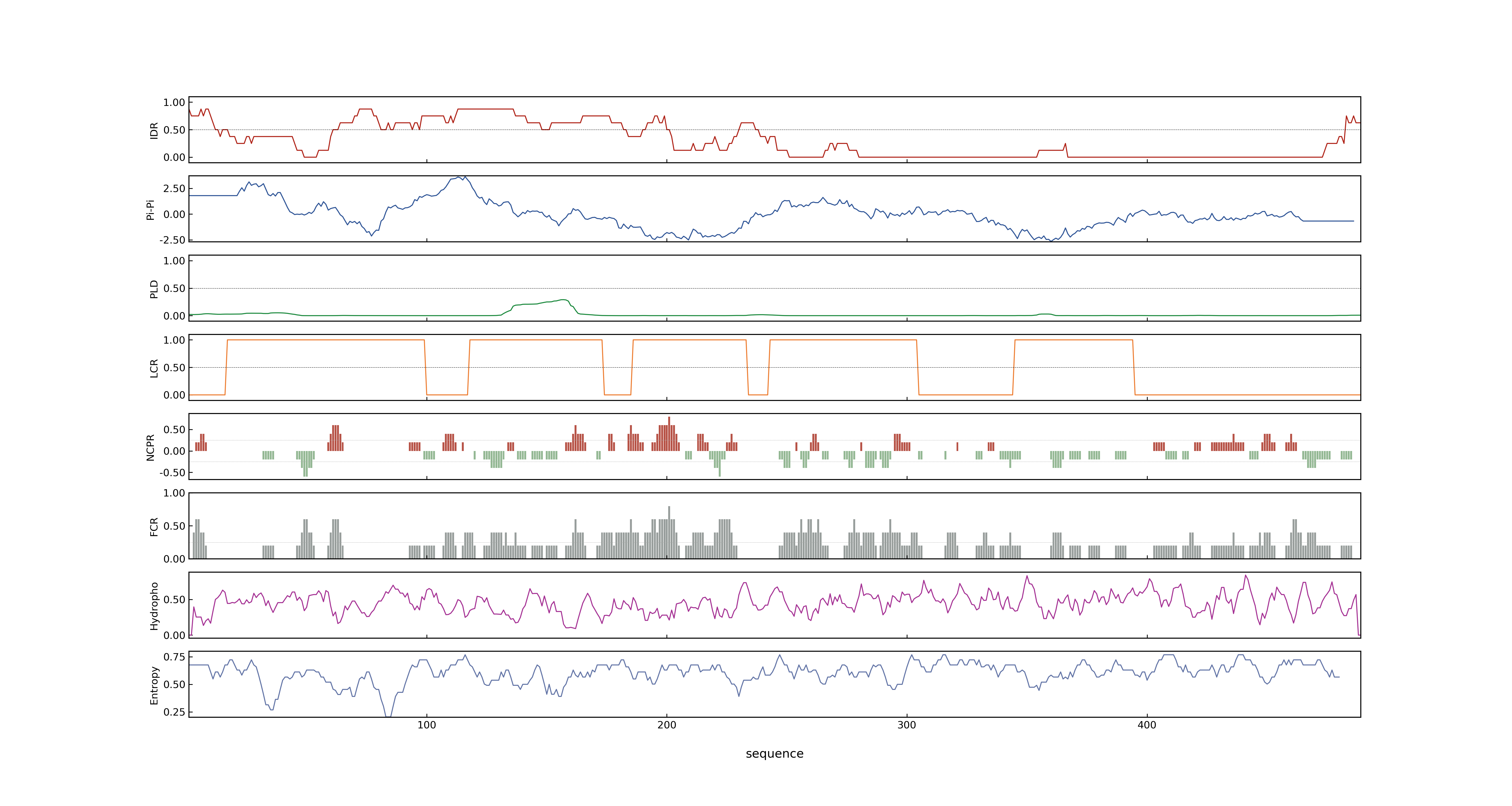Click the -2.50 tick of the Pi-Pi plot

click(x=172, y=240)
